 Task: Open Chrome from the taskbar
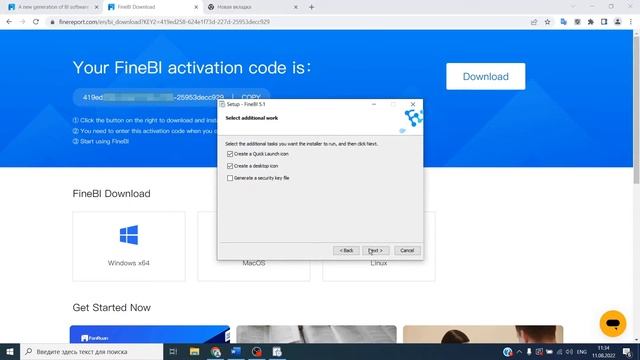pyautogui.click(x=216, y=351)
